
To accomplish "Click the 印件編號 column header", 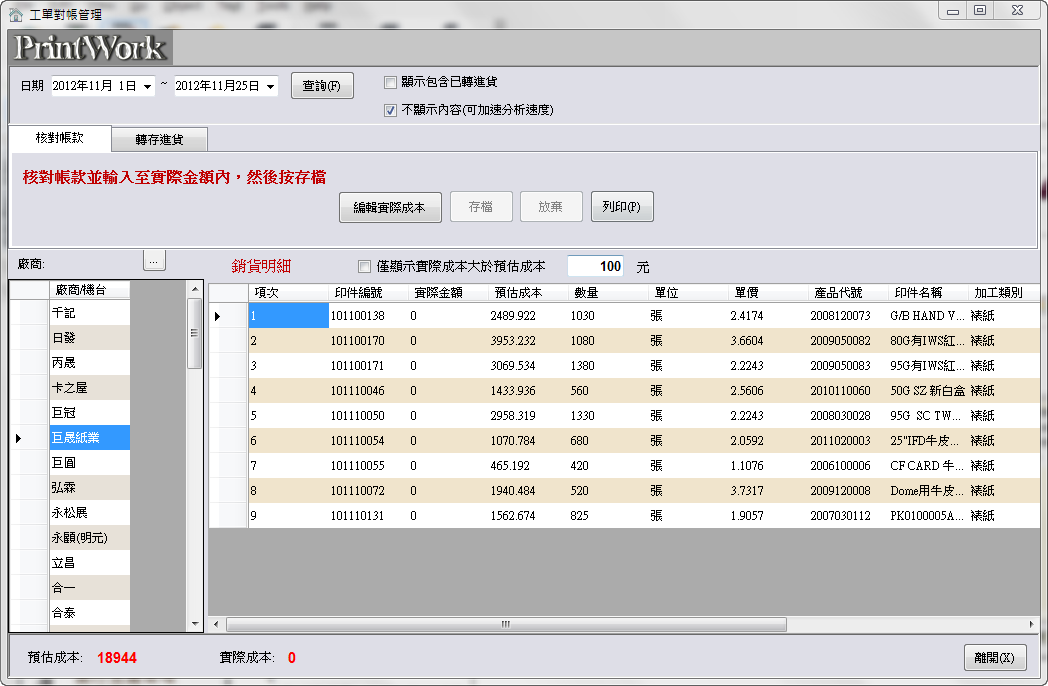I will 368,293.
